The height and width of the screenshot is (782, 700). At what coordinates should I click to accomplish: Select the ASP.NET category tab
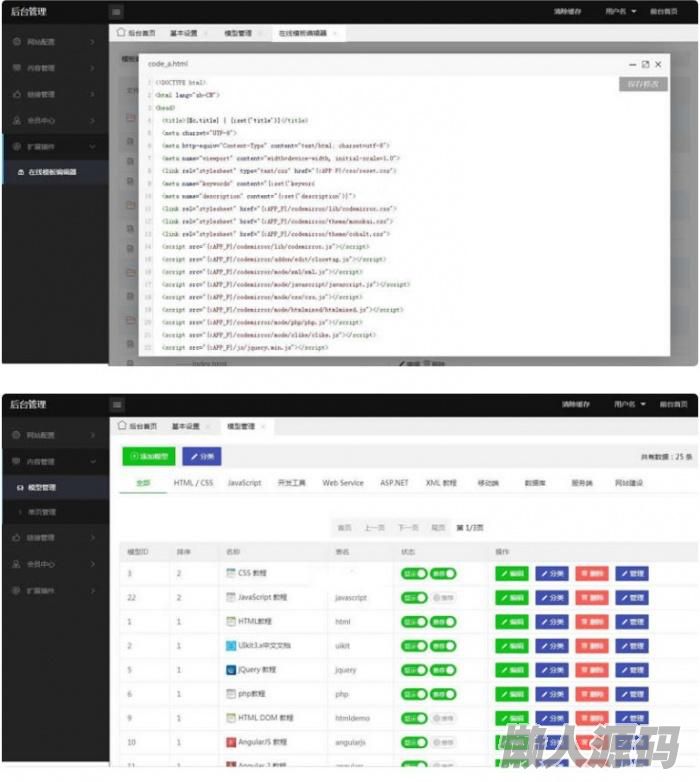[x=394, y=483]
